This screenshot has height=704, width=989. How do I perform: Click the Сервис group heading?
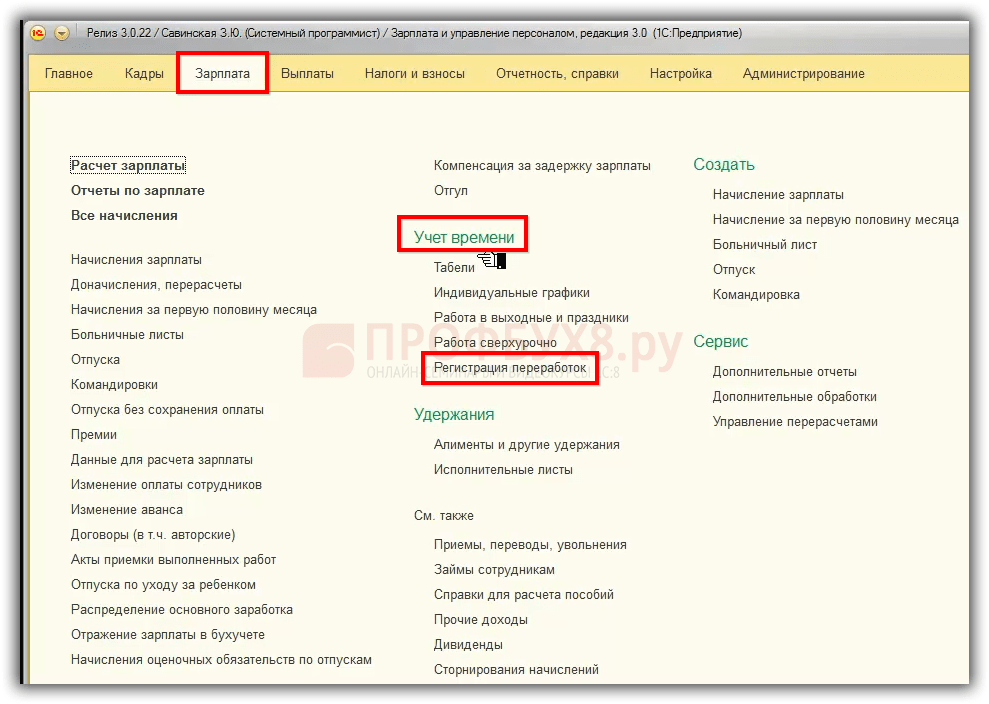(720, 341)
